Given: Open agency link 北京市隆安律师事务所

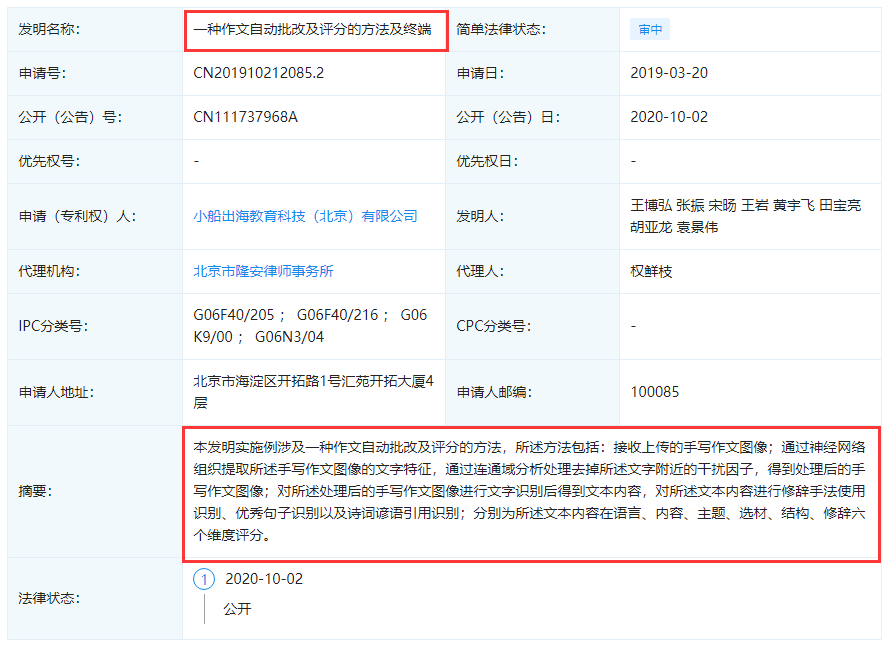Looking at the screenshot, I should [x=263, y=271].
